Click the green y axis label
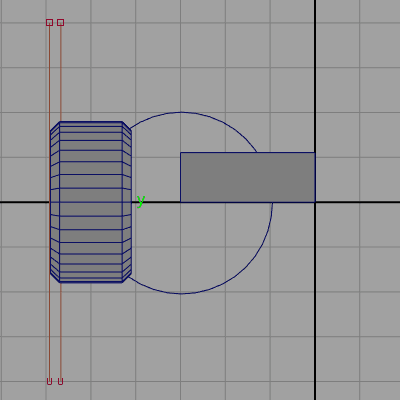This screenshot has width=400, height=400. [141, 202]
